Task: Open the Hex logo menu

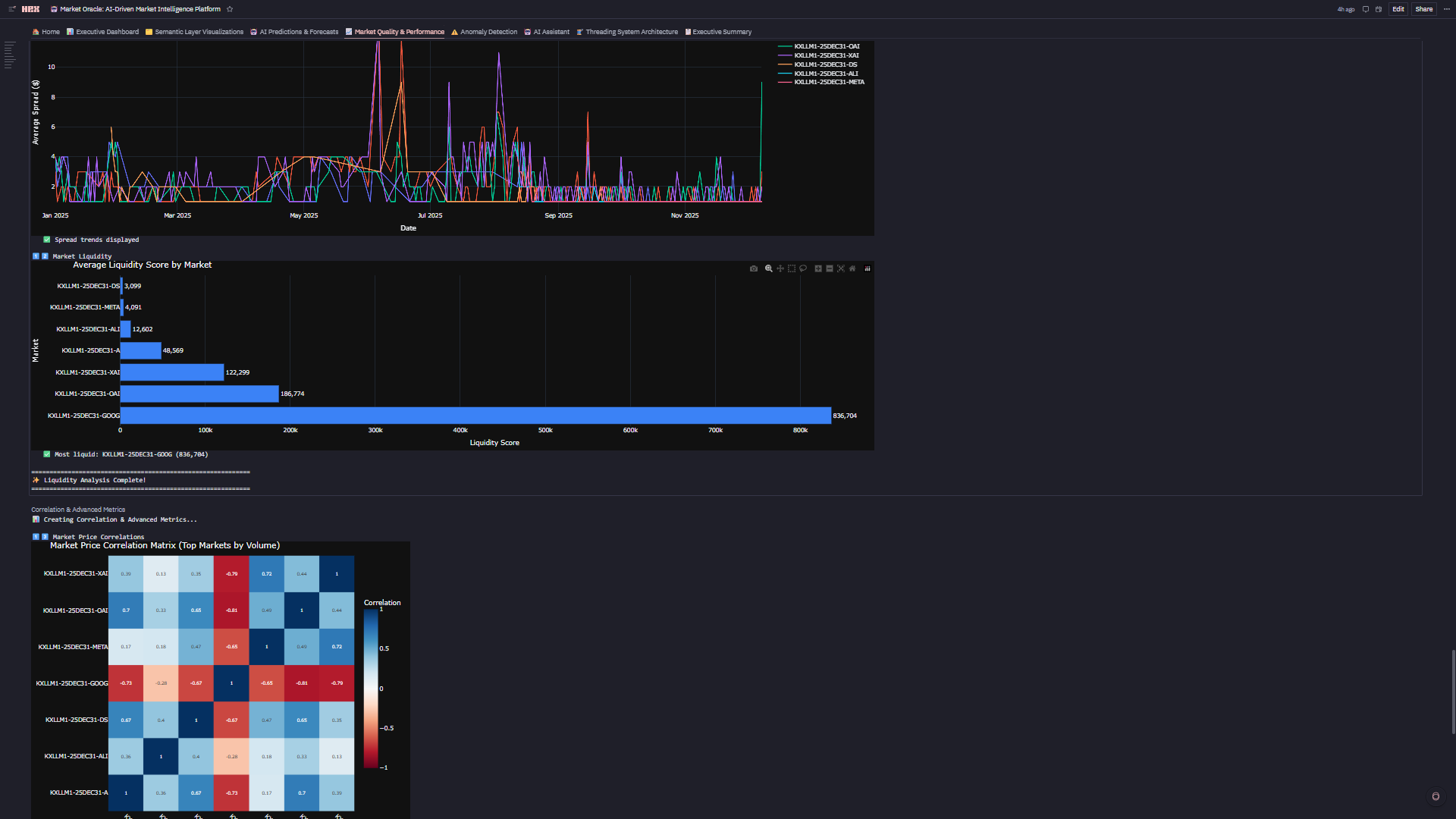Action: click(x=30, y=9)
